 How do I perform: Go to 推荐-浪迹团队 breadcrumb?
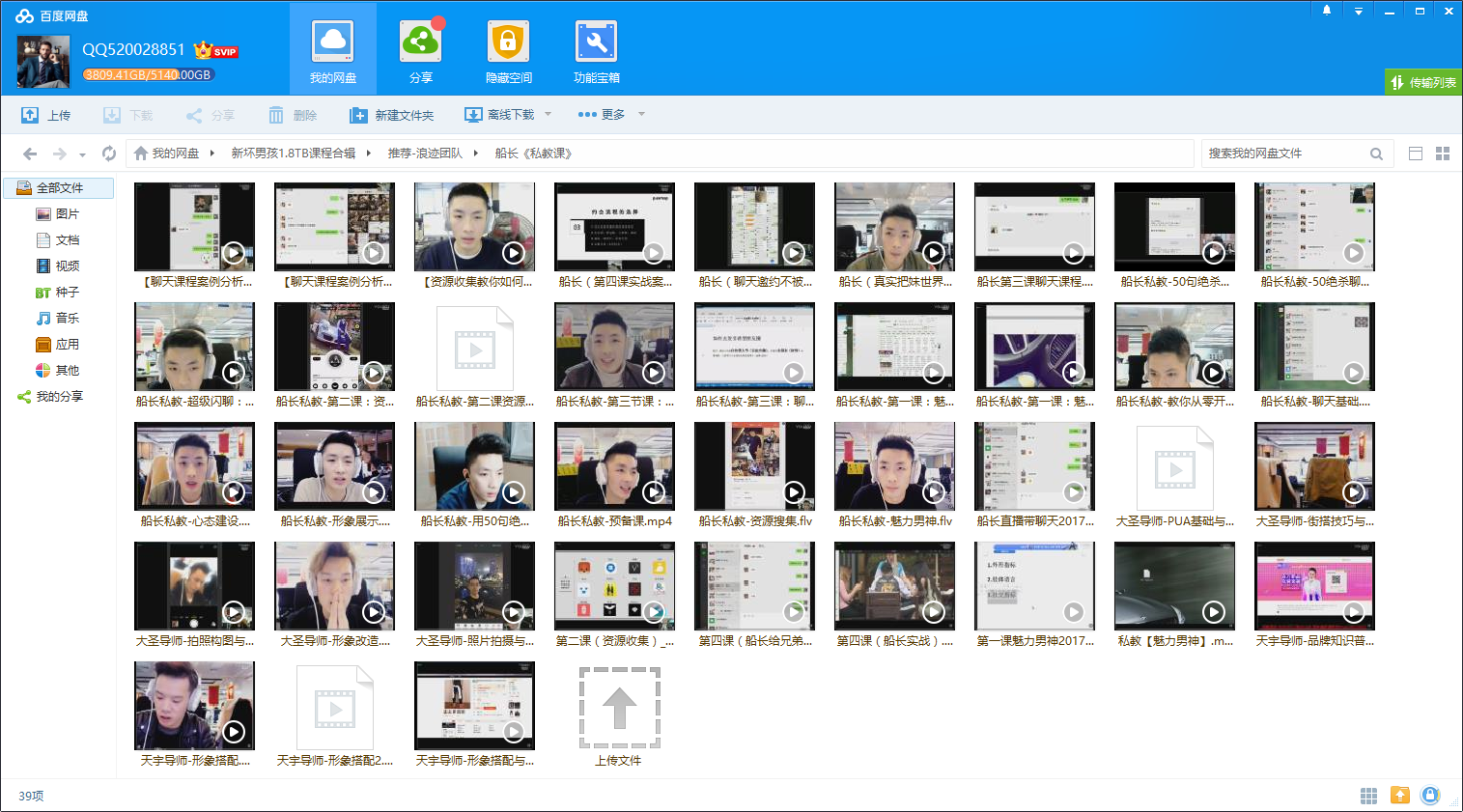(425, 154)
